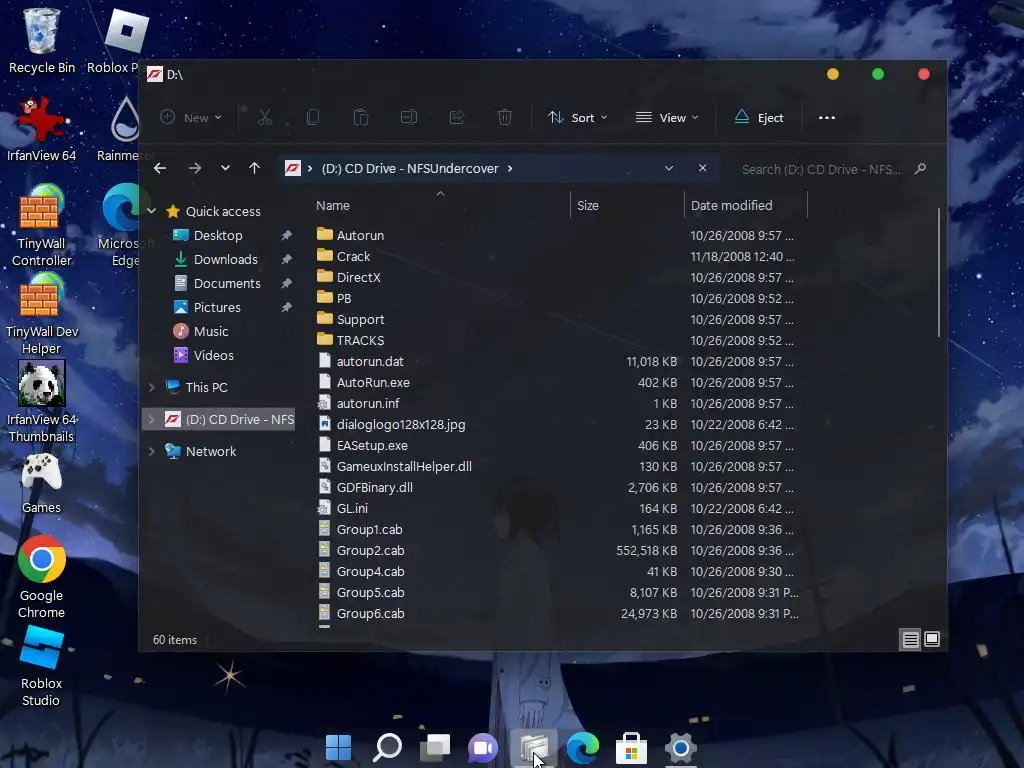Select the Autorun folder

[x=360, y=235]
